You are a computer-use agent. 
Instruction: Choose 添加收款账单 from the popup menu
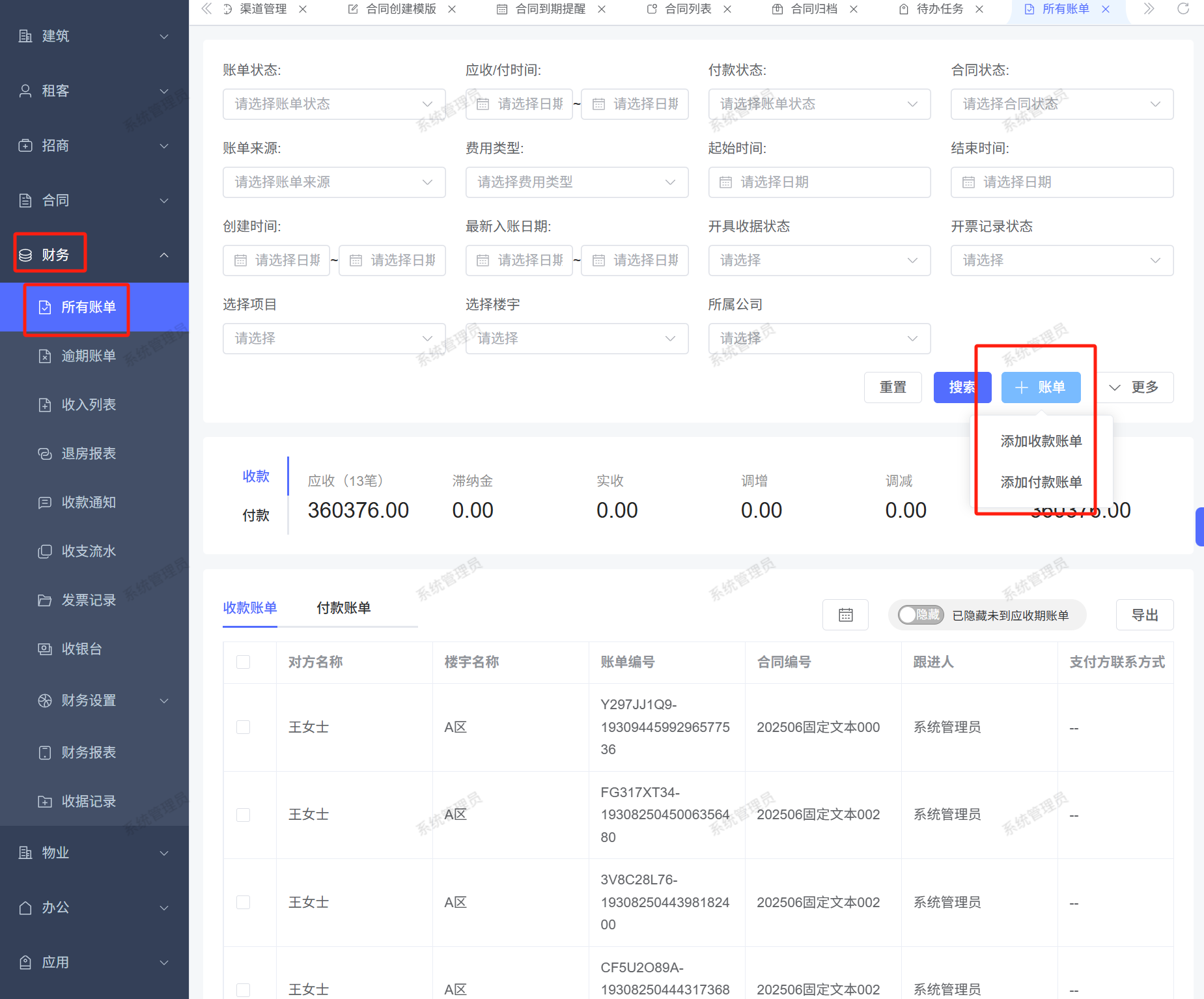[x=1041, y=441]
